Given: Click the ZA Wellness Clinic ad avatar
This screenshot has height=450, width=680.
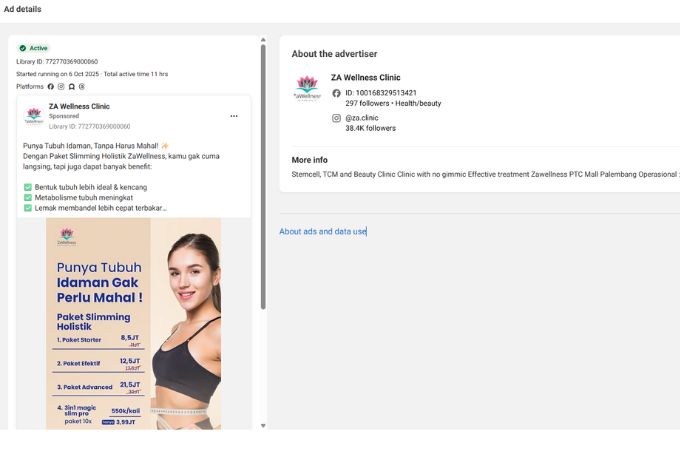Looking at the screenshot, I should [34, 115].
